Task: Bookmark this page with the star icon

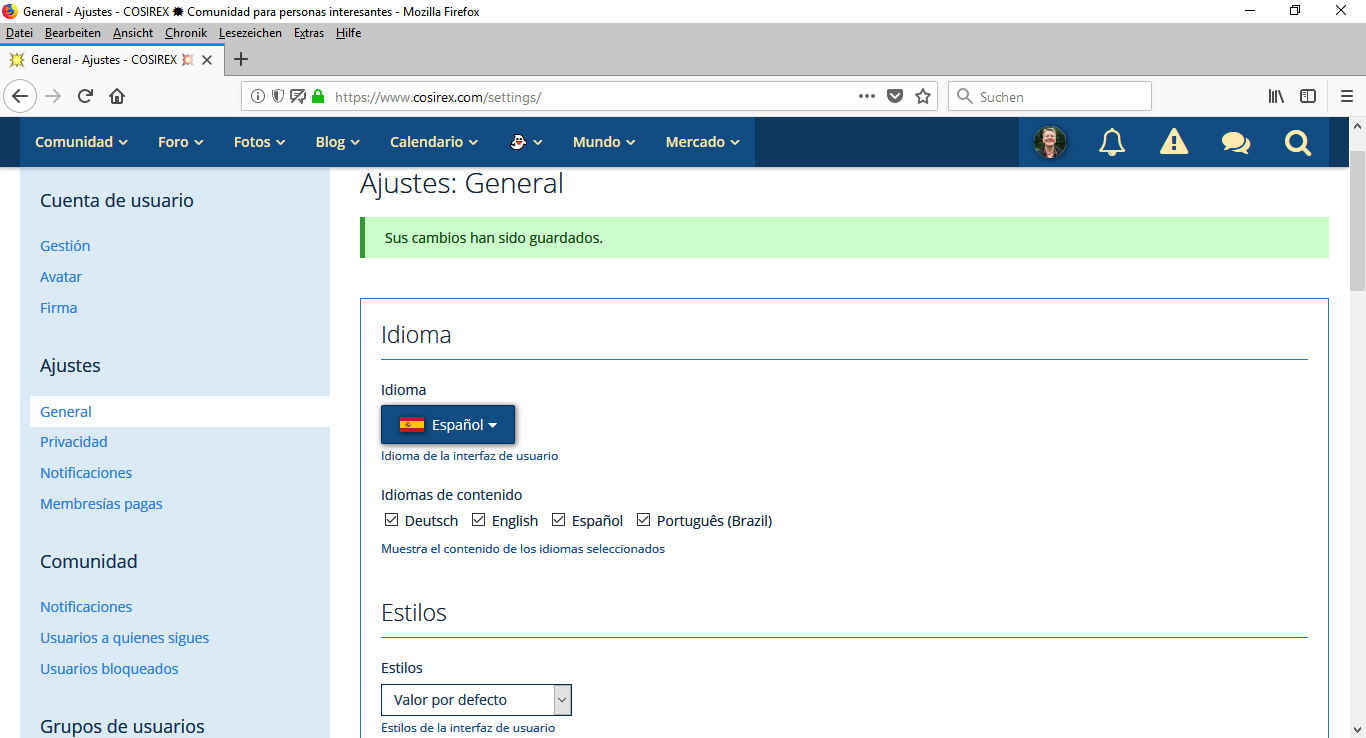Action: [x=923, y=97]
